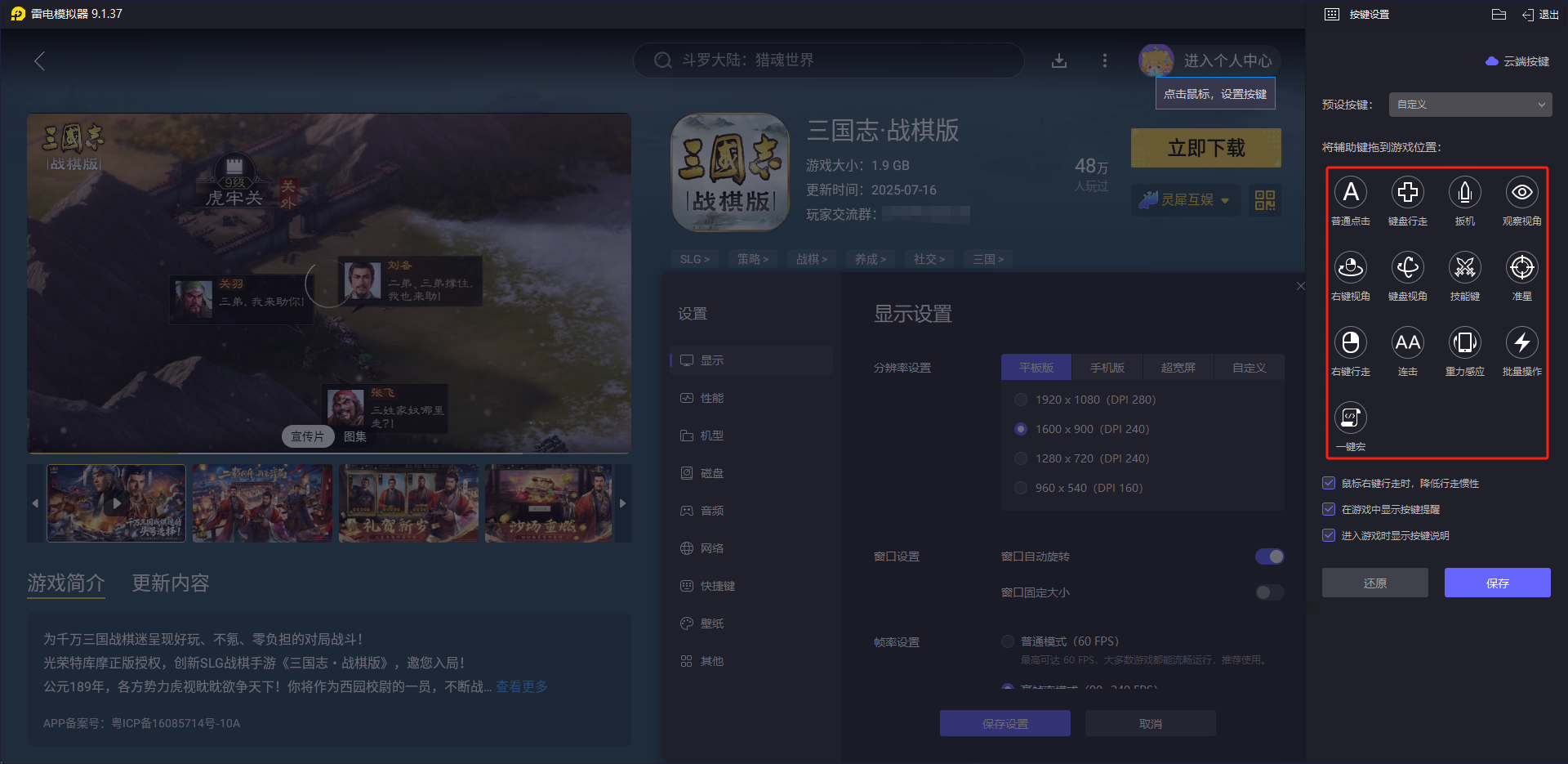
Task: Open the three-dot more menu
Action: (x=1105, y=60)
